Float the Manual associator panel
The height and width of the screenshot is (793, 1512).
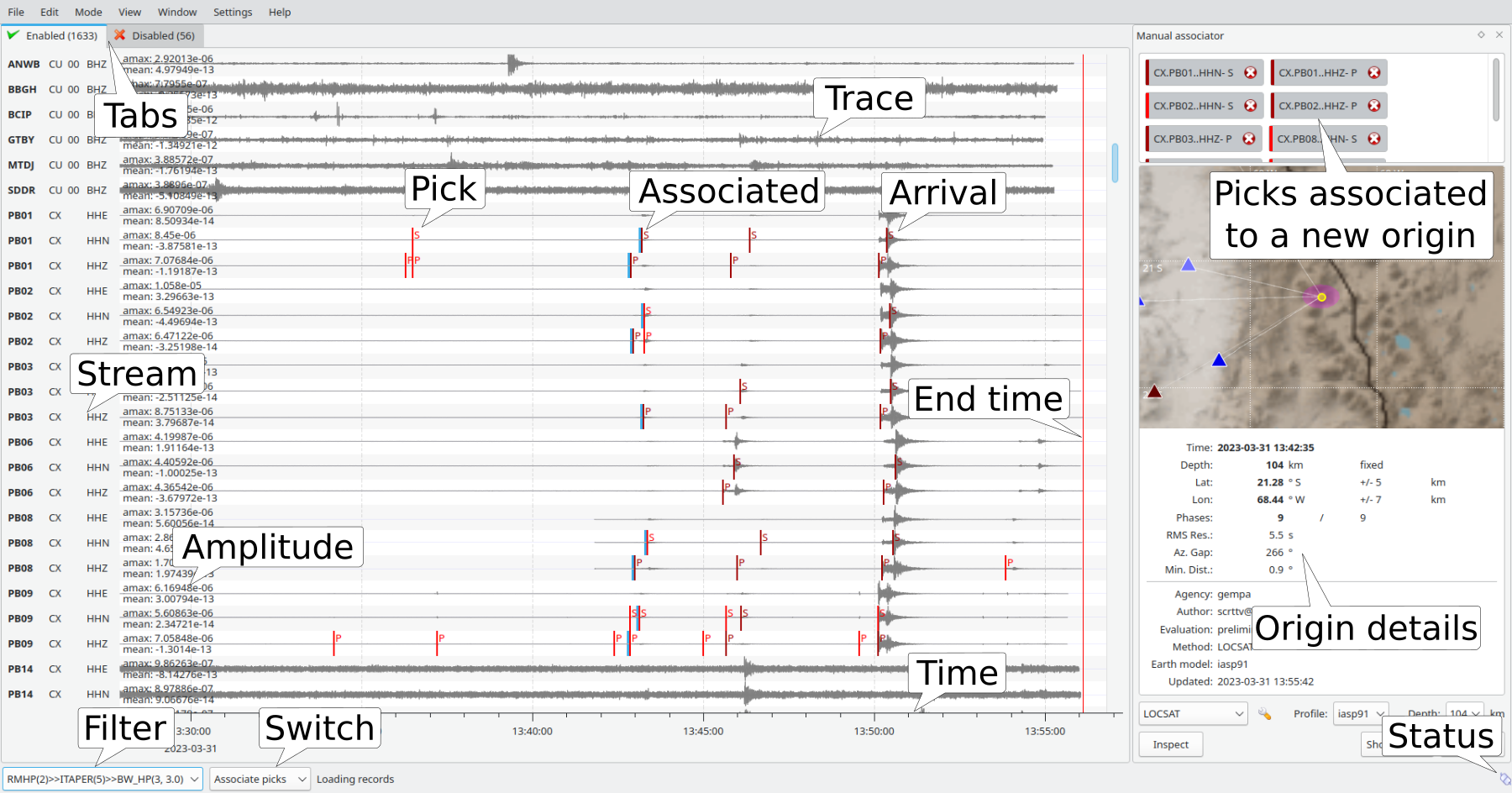pos(1481,35)
